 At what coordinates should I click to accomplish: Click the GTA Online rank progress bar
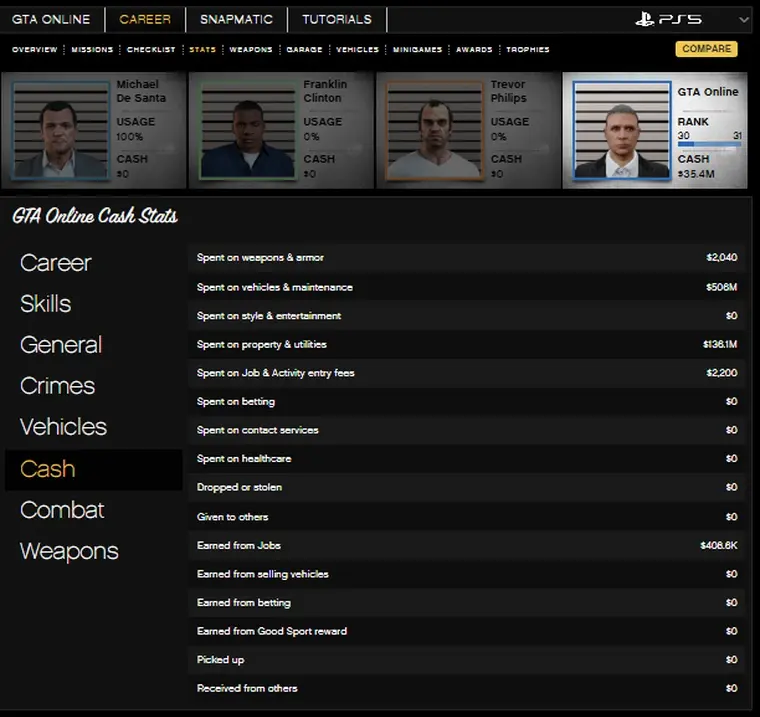(x=709, y=145)
